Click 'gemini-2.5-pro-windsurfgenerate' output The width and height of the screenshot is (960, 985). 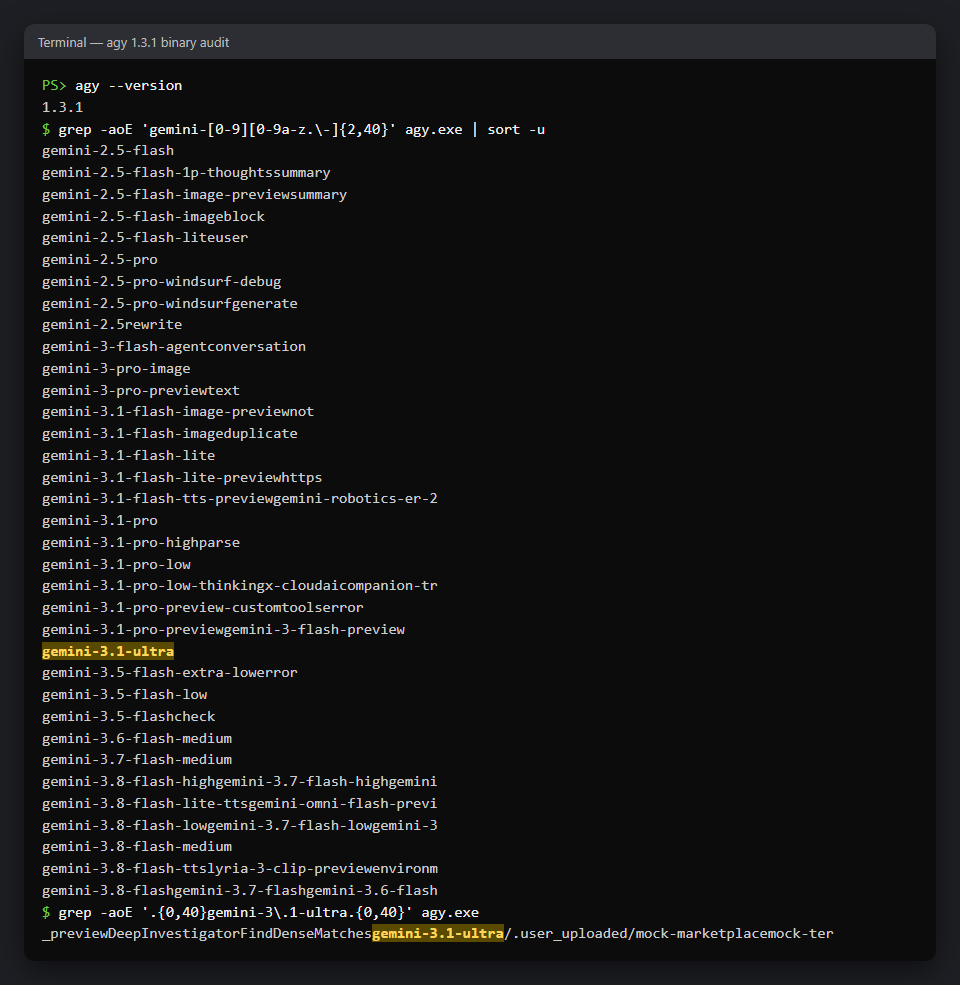(x=170, y=303)
